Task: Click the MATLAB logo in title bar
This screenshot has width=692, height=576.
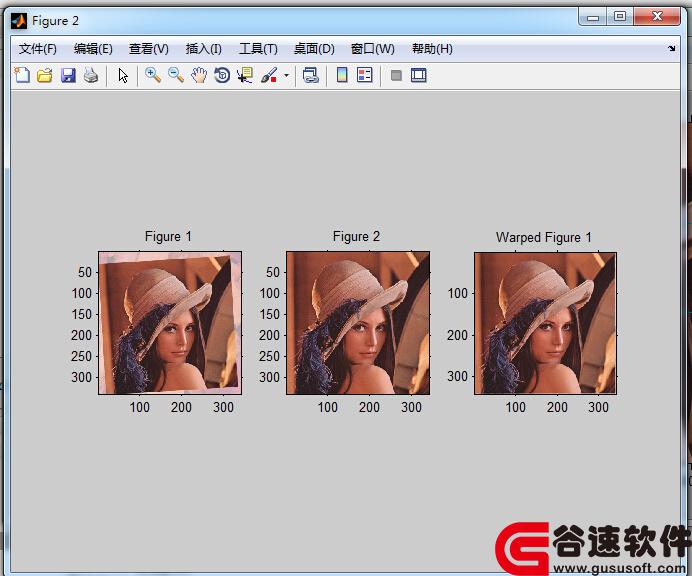Action: tap(19, 21)
